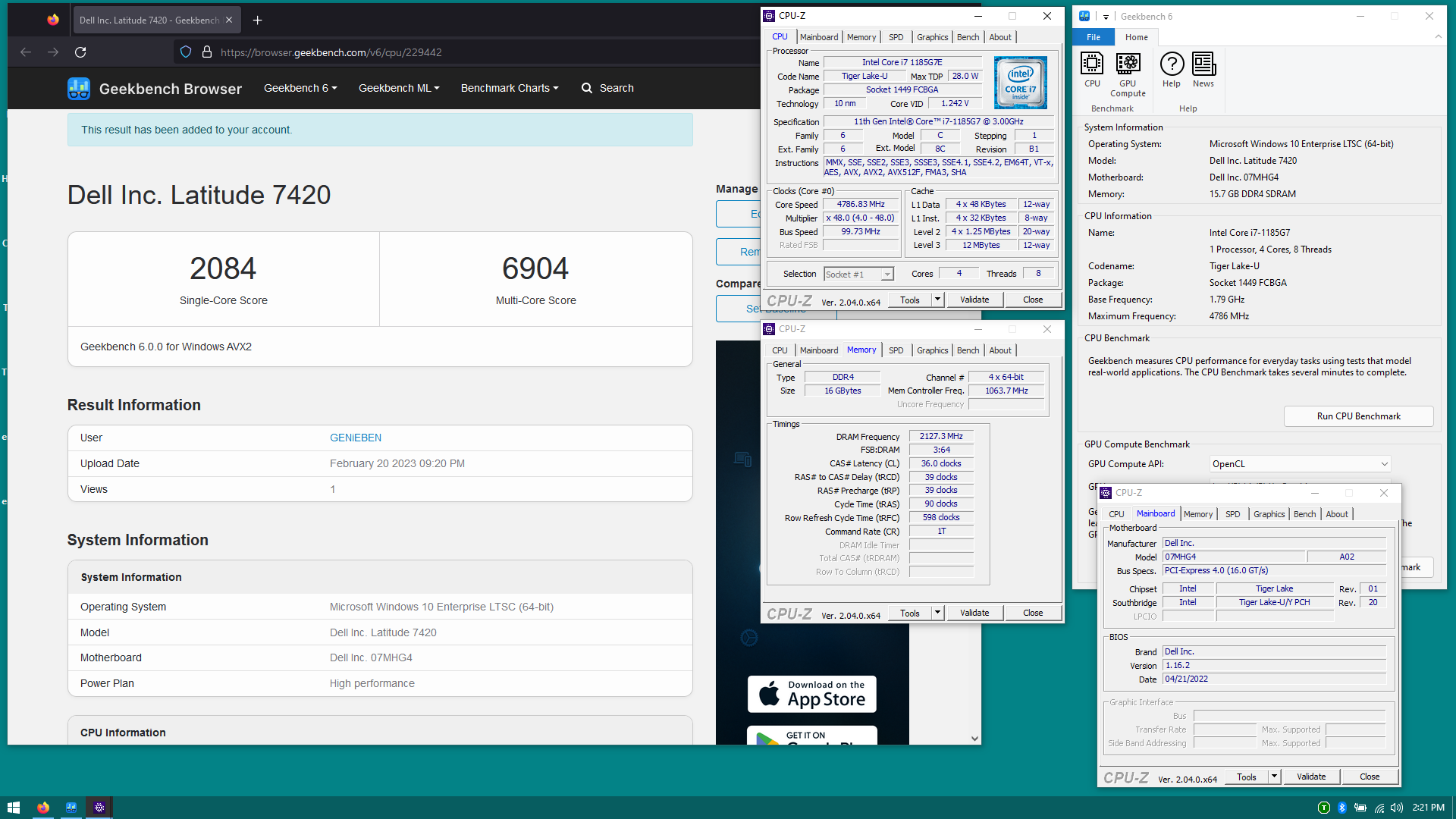This screenshot has height=819, width=1456.
Task: Click the 2084 Single-Core Score
Action: [x=223, y=268]
